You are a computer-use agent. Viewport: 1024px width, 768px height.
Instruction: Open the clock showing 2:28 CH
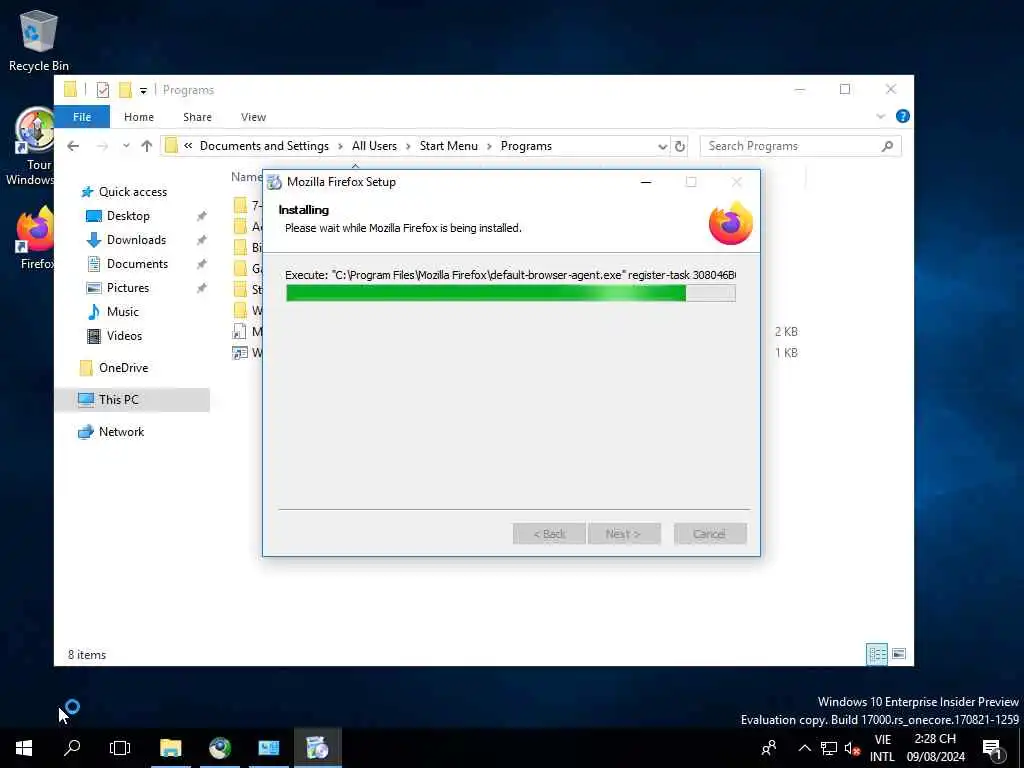point(935,748)
